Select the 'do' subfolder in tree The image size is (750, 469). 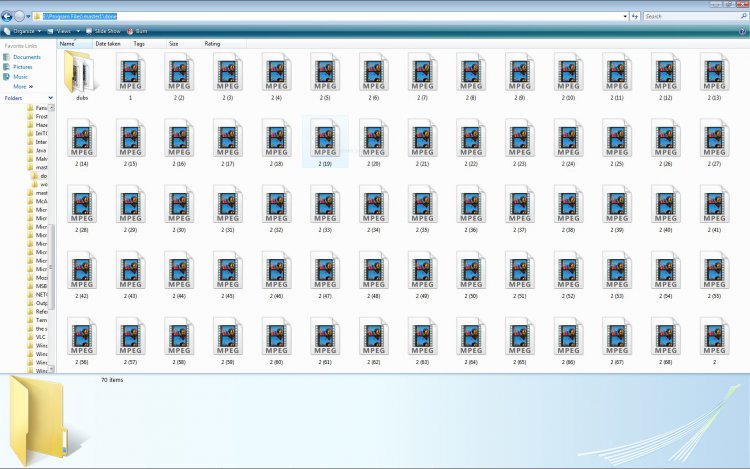point(39,176)
